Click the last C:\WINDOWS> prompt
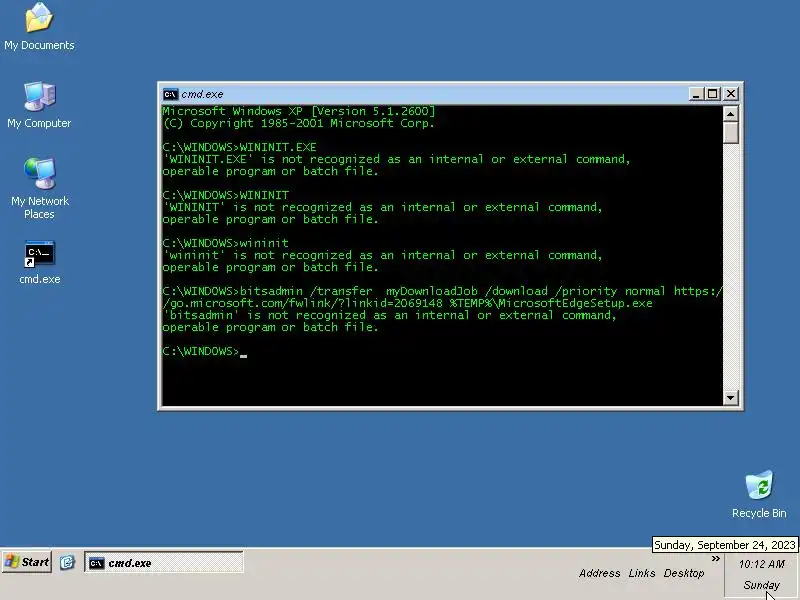The height and width of the screenshot is (600, 800). pyautogui.click(x=201, y=352)
